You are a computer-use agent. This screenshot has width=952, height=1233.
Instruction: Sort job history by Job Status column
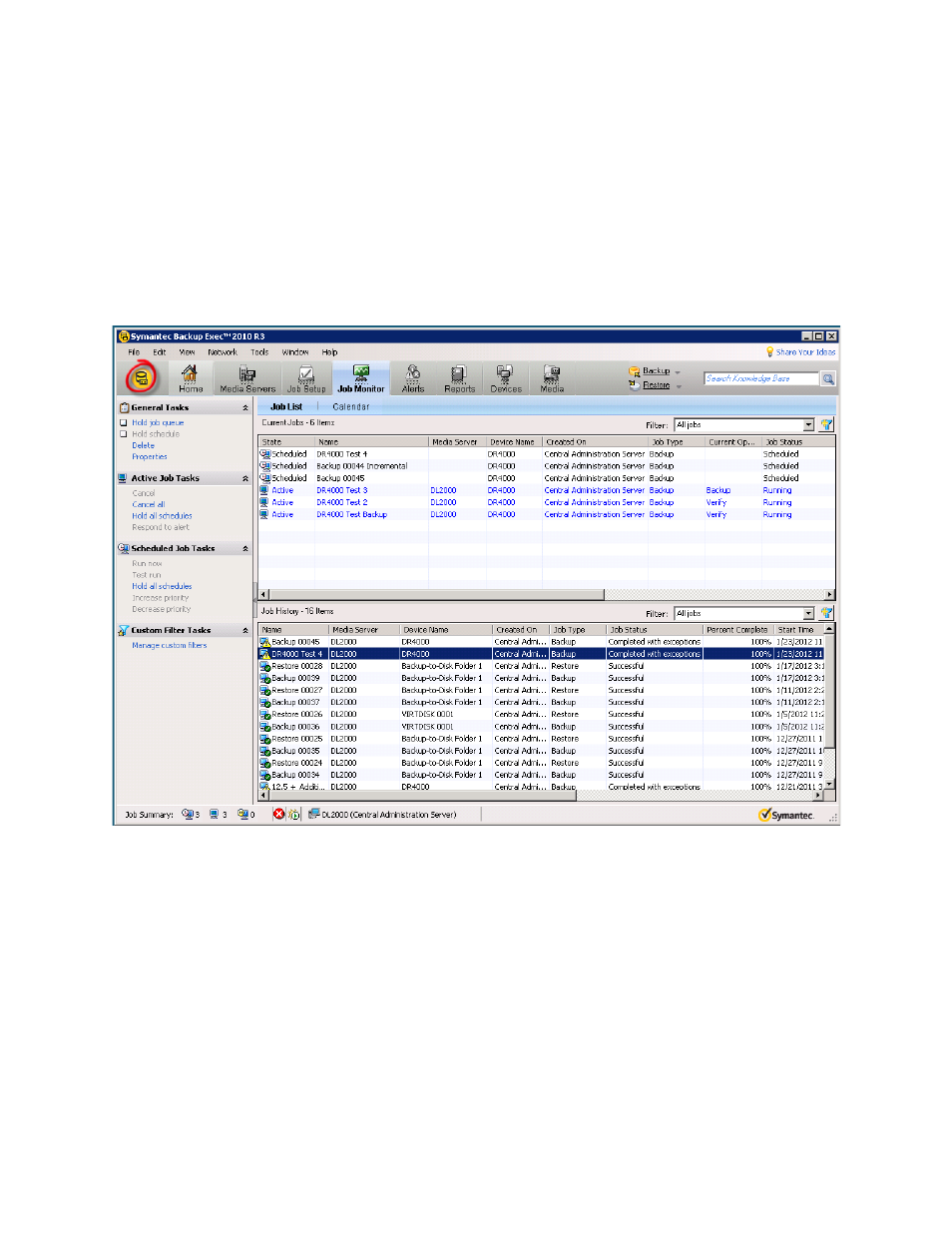coord(654,630)
